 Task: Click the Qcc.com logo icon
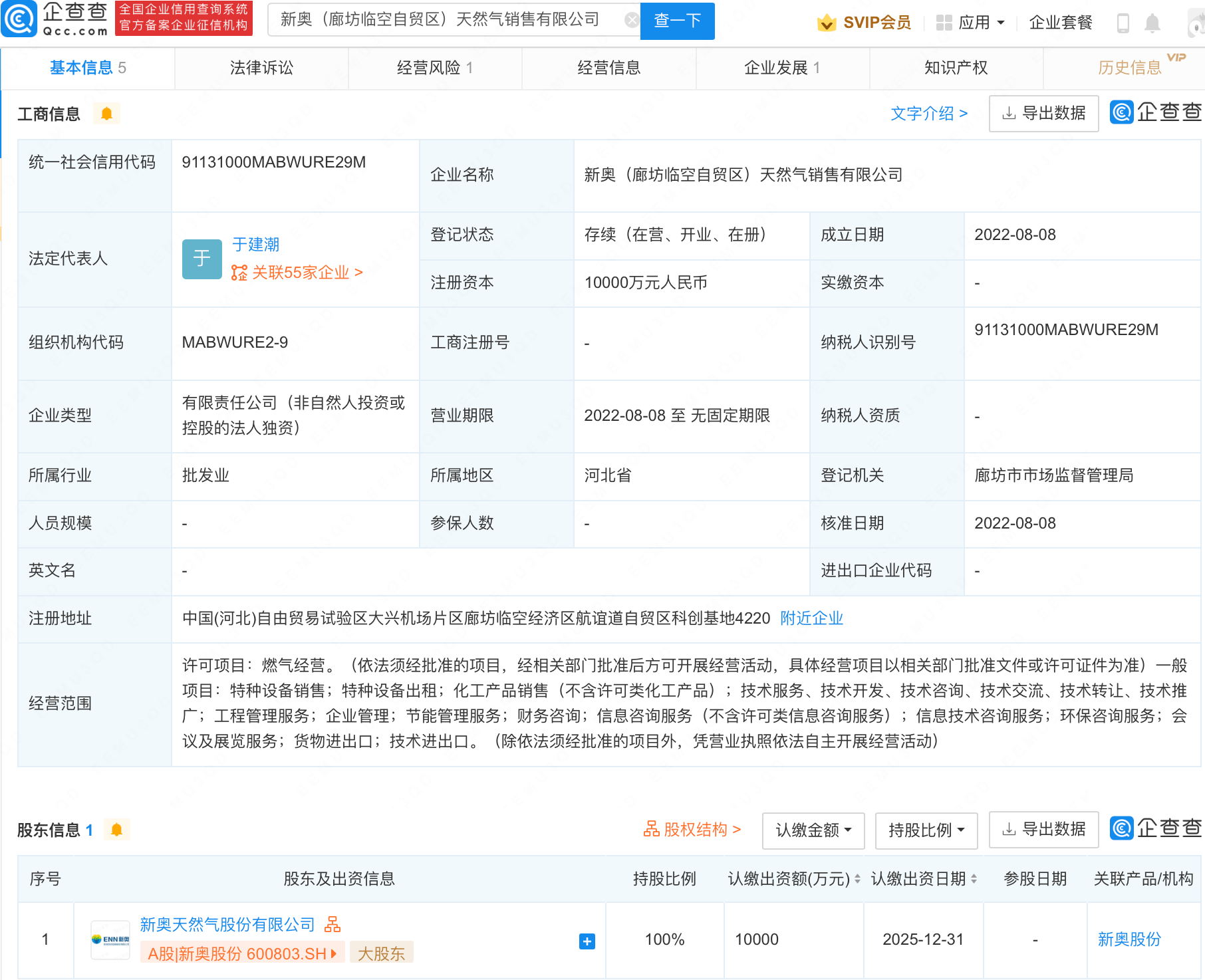click(19, 20)
